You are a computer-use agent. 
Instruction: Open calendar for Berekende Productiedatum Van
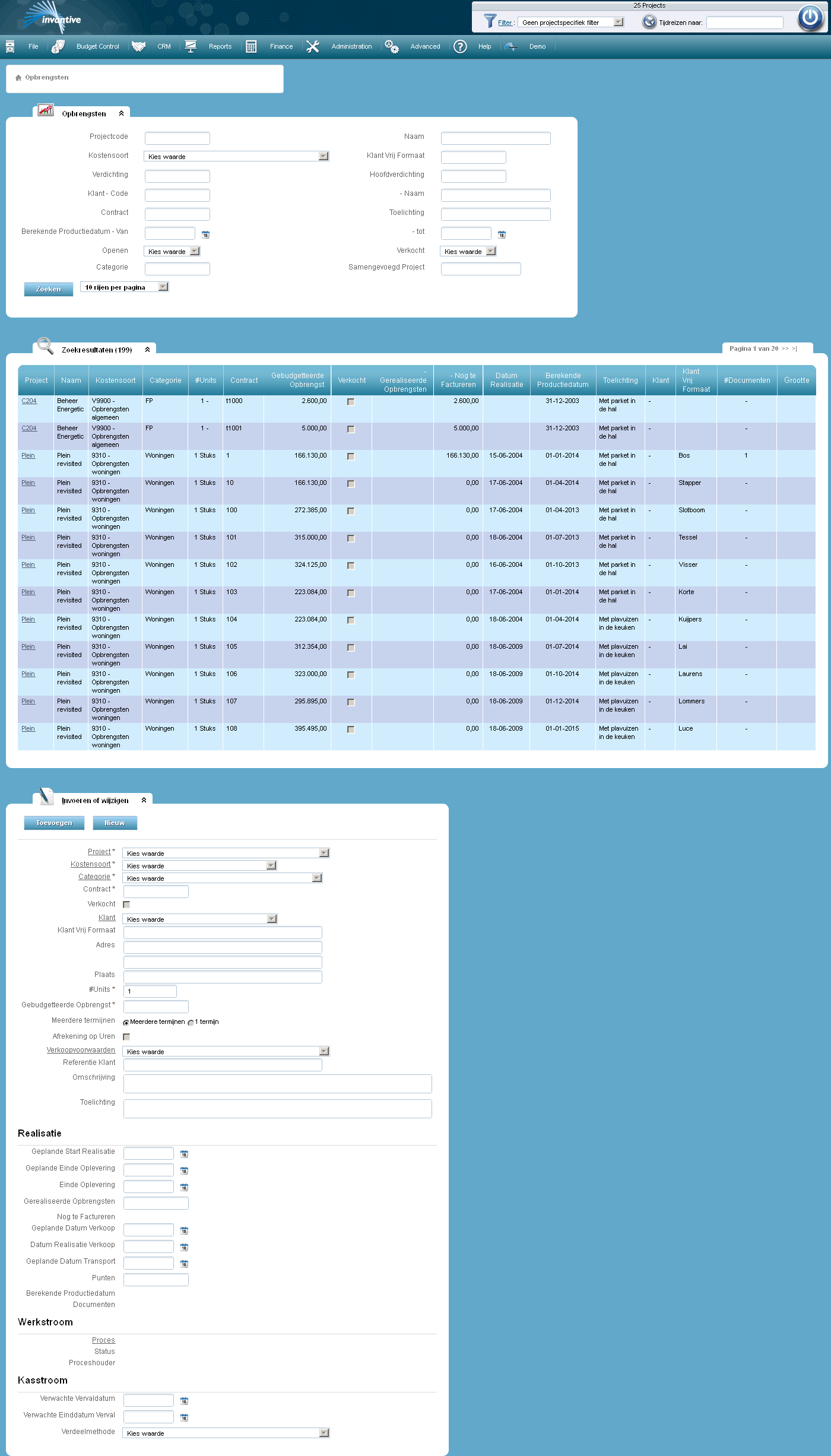205,234
